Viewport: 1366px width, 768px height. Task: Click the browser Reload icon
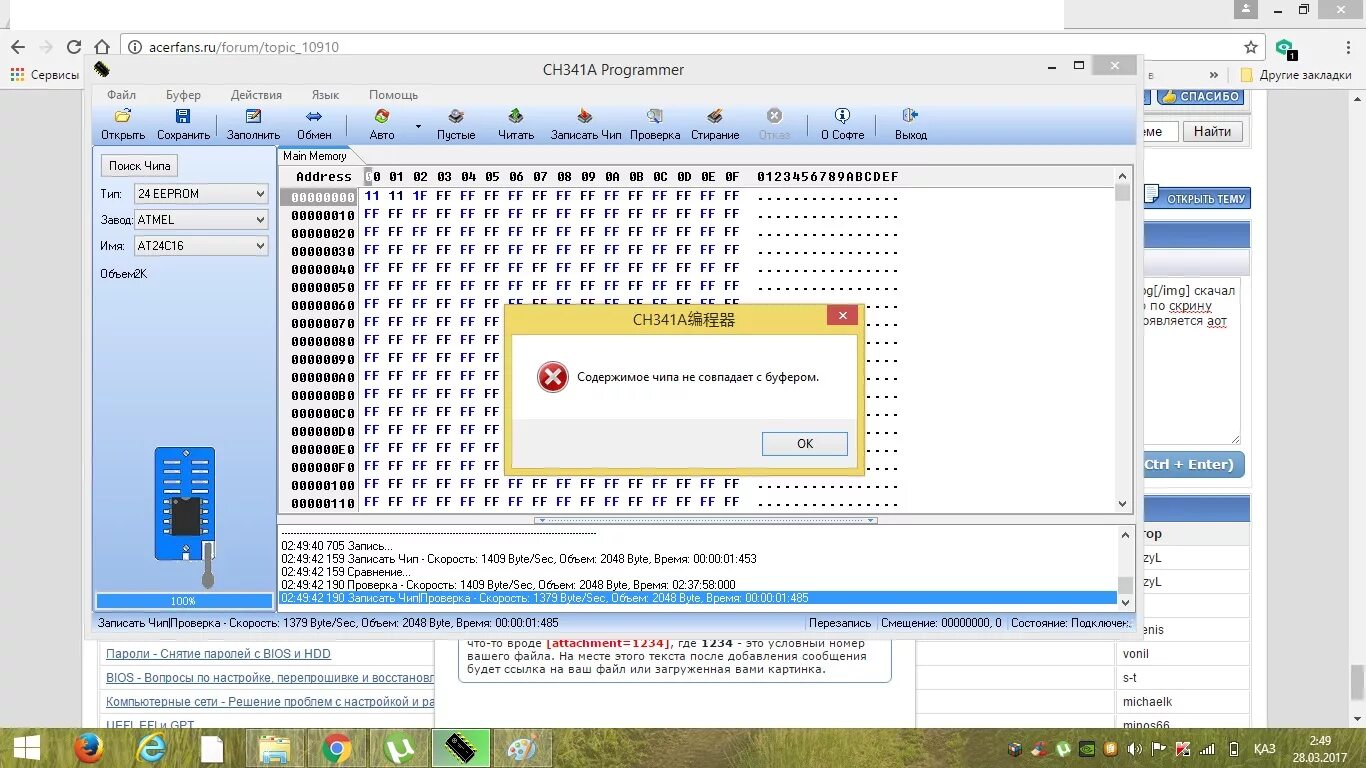(74, 47)
